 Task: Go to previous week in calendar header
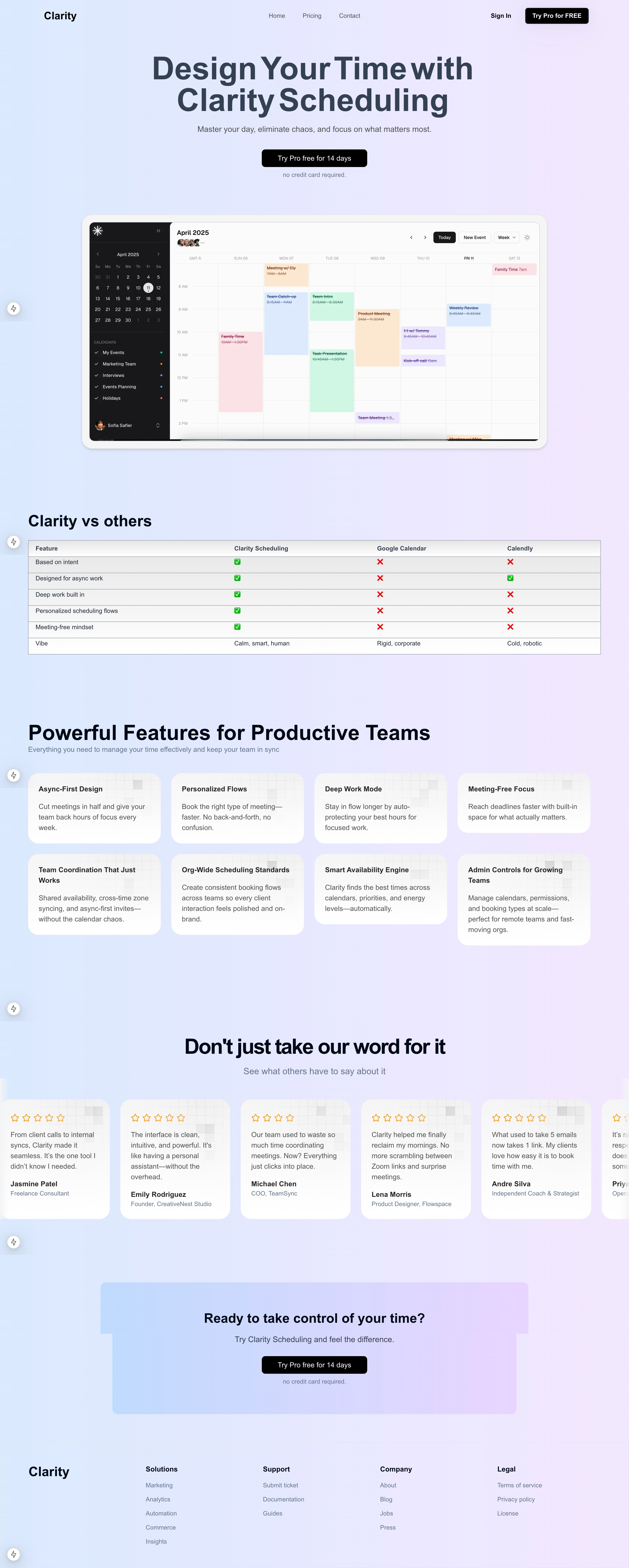pyautogui.click(x=411, y=237)
